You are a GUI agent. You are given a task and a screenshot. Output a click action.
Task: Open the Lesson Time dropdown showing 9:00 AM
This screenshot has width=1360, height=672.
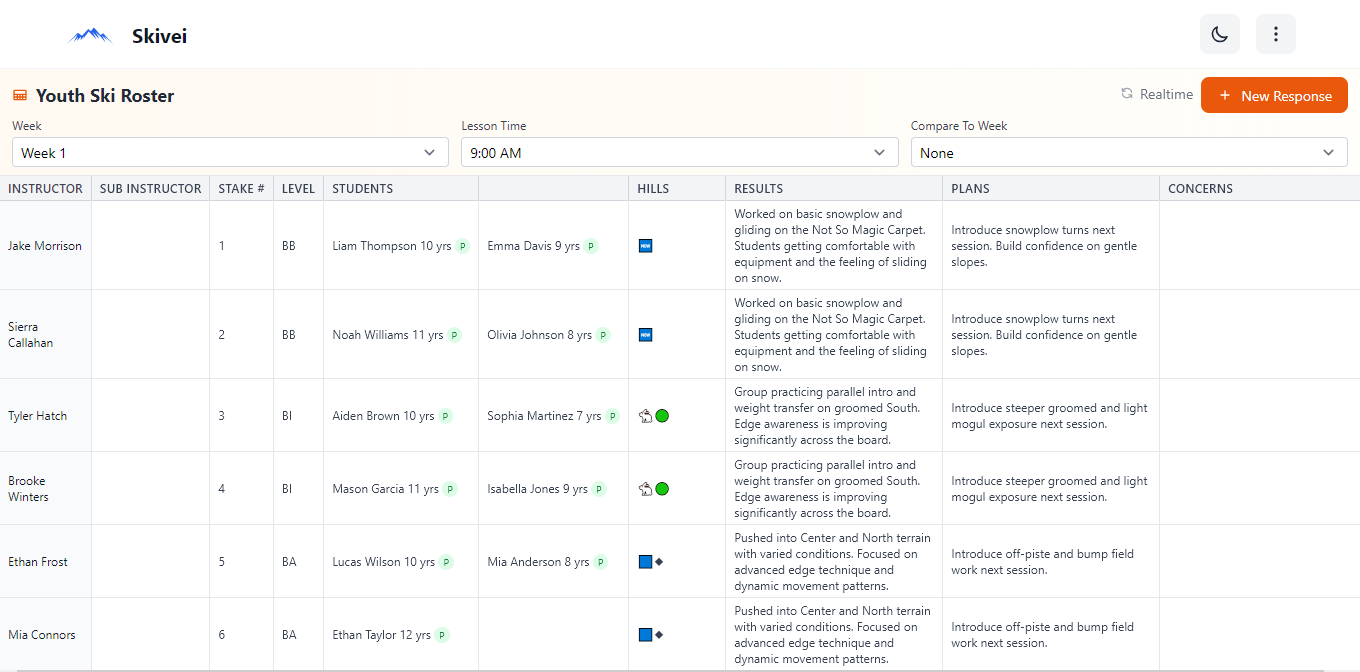click(x=680, y=153)
